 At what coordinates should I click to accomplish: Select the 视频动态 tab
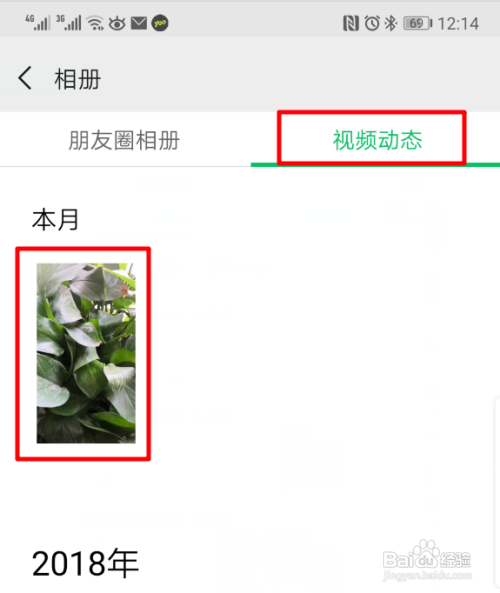[x=377, y=140]
